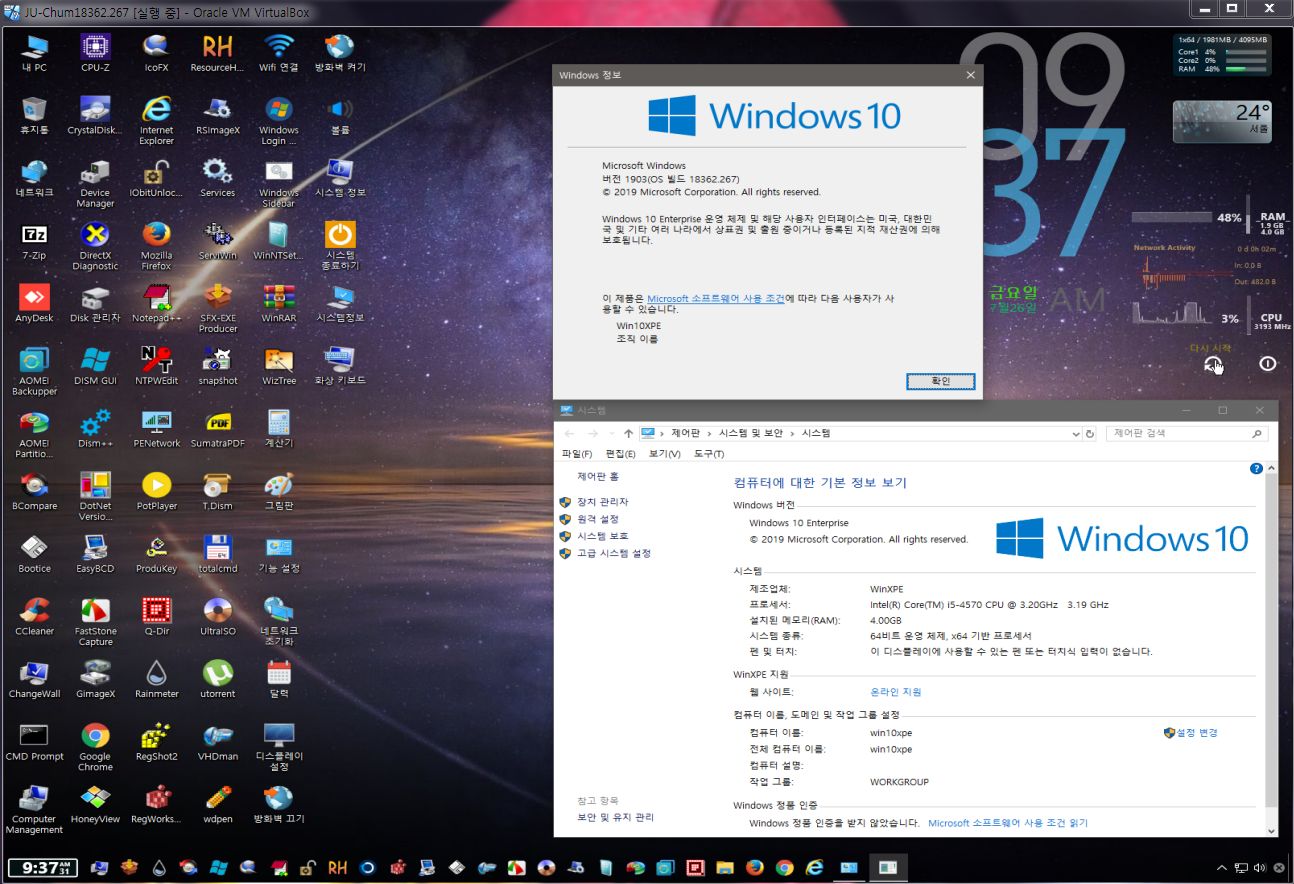Open the Dism++ desktop icon
Image resolution: width=1294 pixels, height=884 pixels.
(x=95, y=429)
